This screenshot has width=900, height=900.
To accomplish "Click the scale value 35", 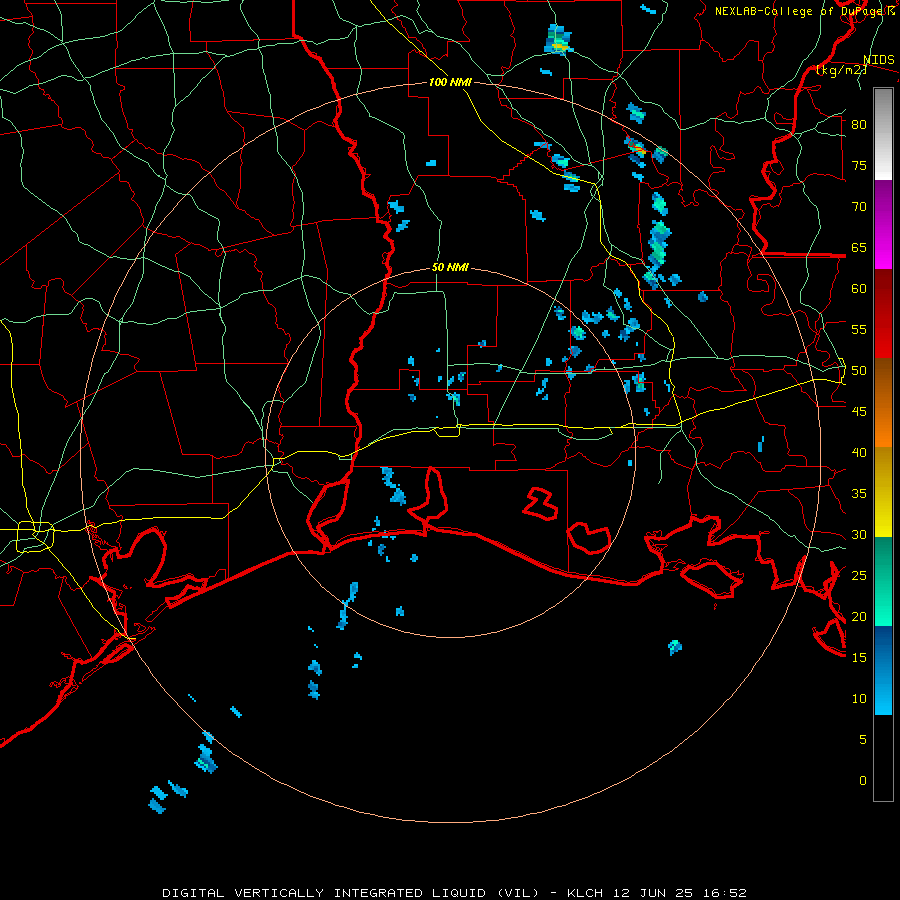I will [859, 494].
